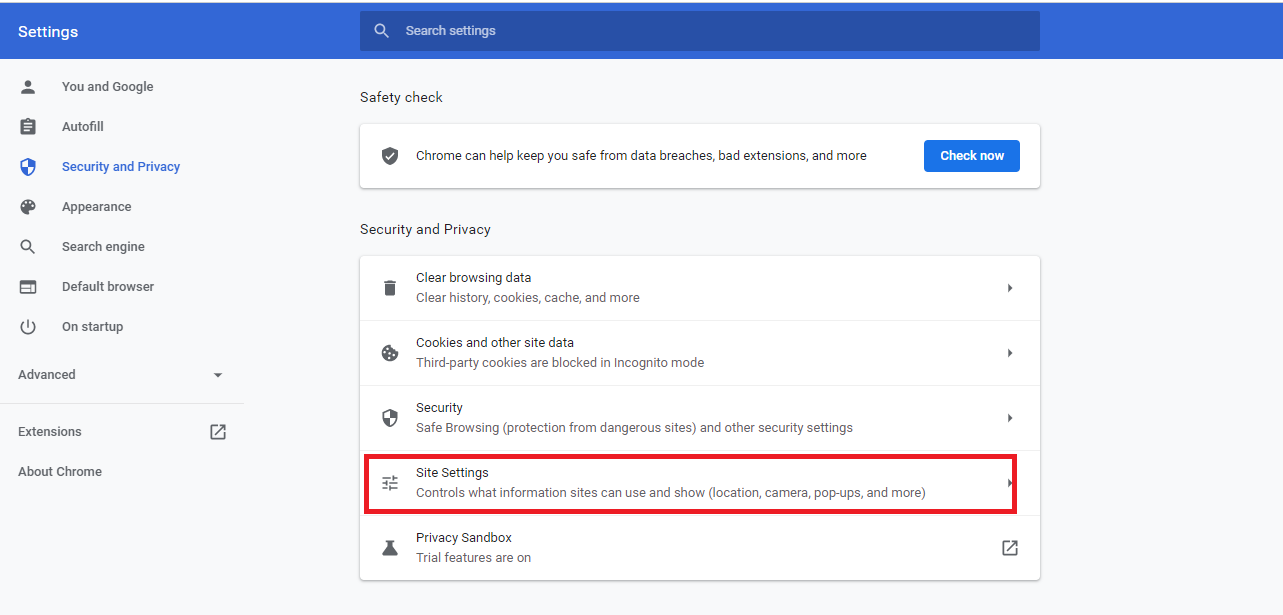Open Security row right arrow

pyautogui.click(x=1010, y=418)
